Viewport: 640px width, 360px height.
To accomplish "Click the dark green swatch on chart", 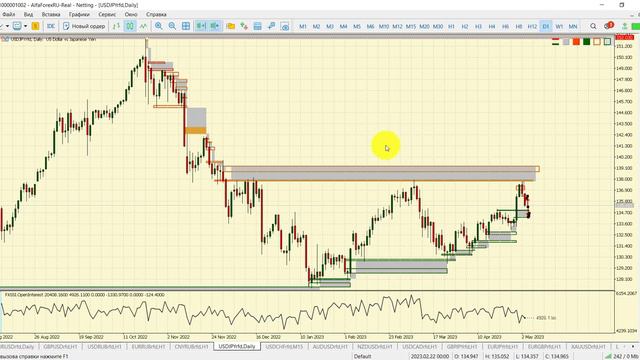I will 587,42.
